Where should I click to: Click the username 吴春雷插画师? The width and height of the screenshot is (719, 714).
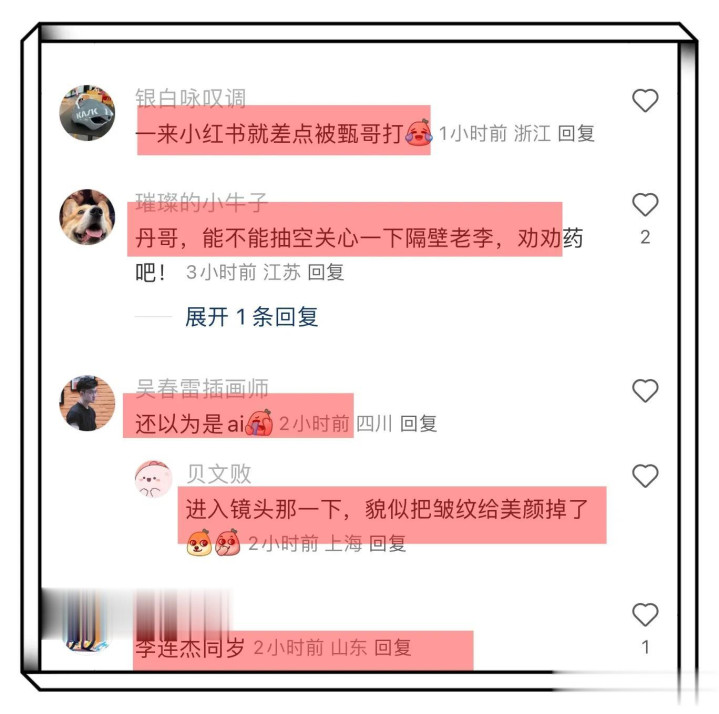pos(202,388)
